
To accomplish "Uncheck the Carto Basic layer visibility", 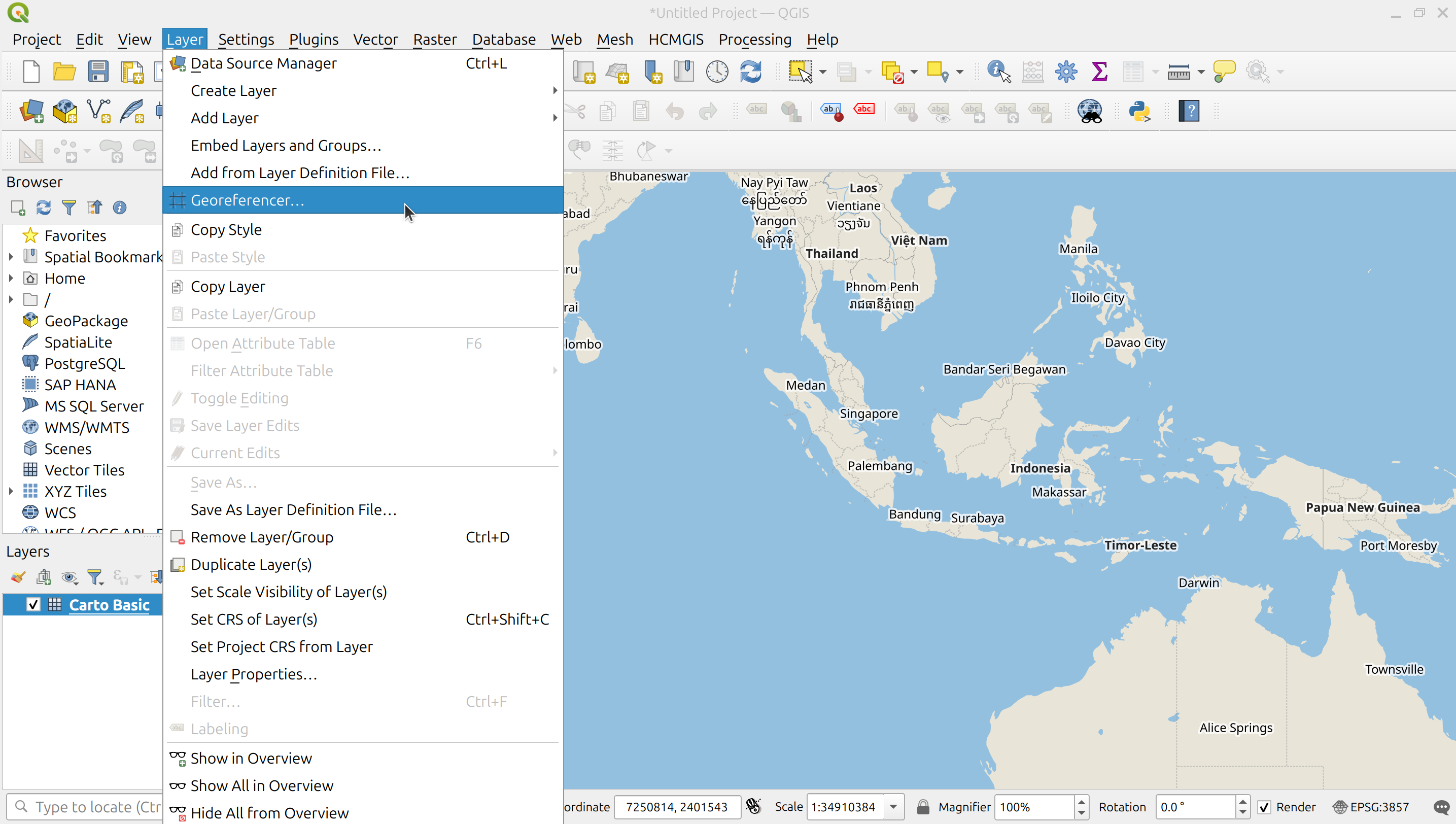I will [x=33, y=604].
